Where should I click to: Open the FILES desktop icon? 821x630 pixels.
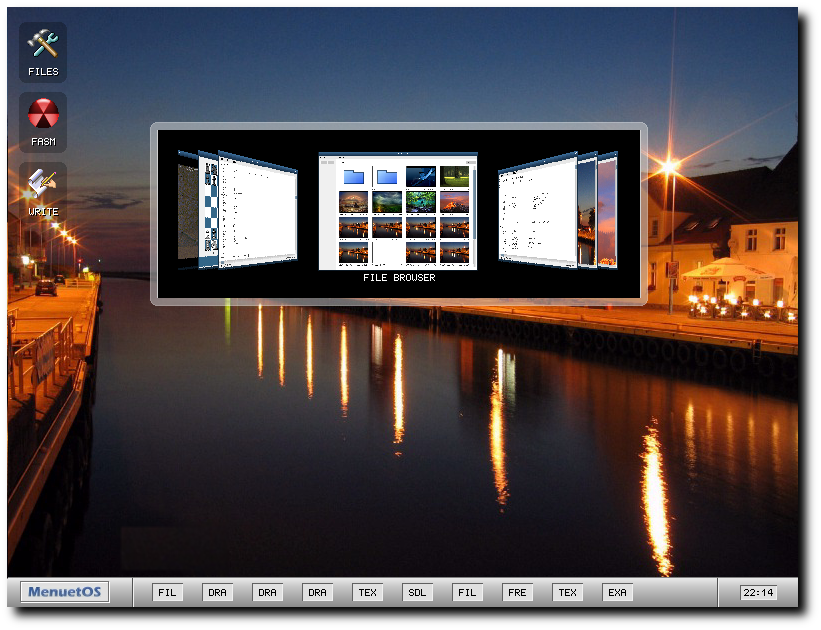pos(43,52)
